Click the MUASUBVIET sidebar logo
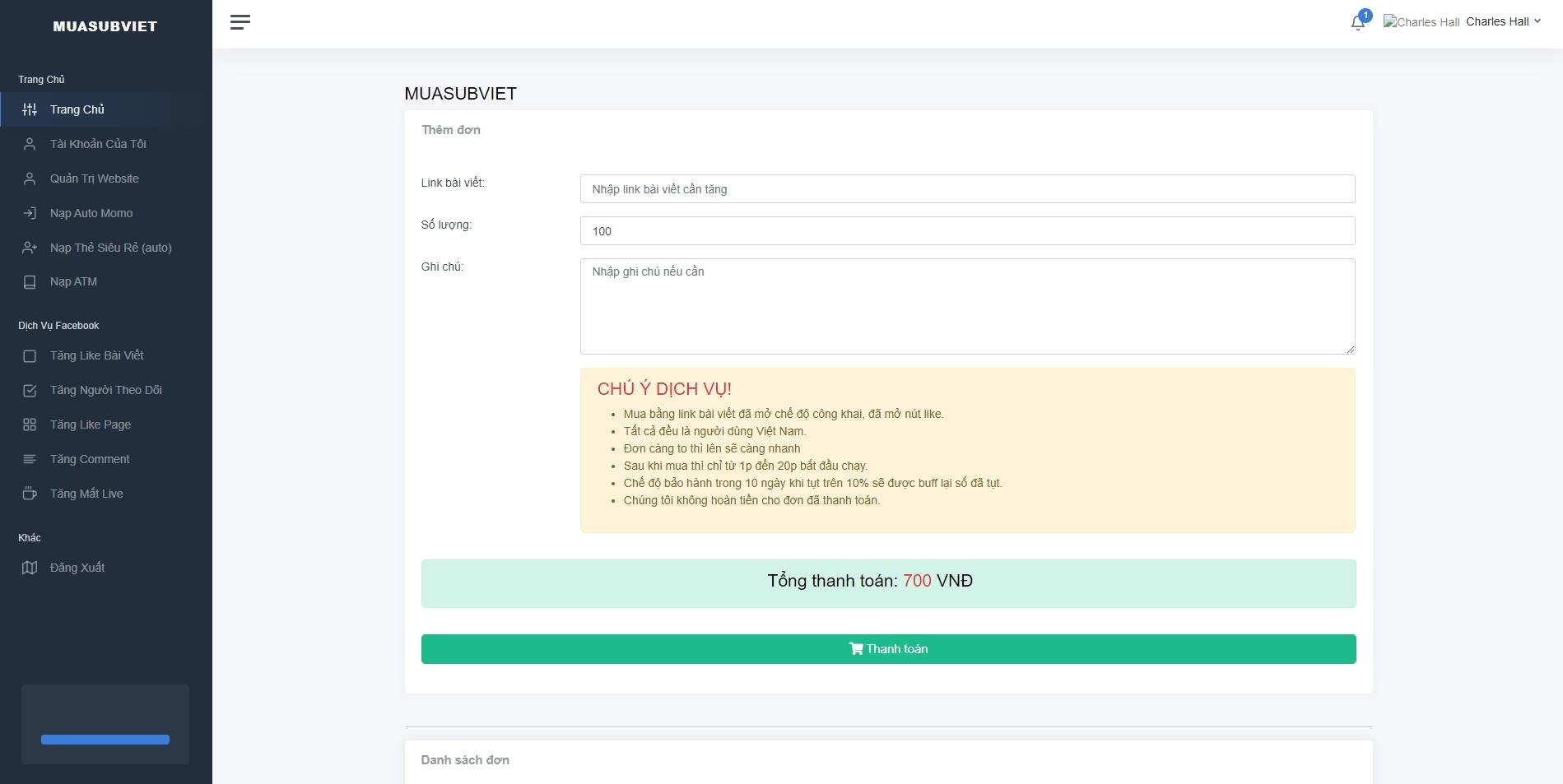This screenshot has height=784, width=1563. (x=105, y=26)
